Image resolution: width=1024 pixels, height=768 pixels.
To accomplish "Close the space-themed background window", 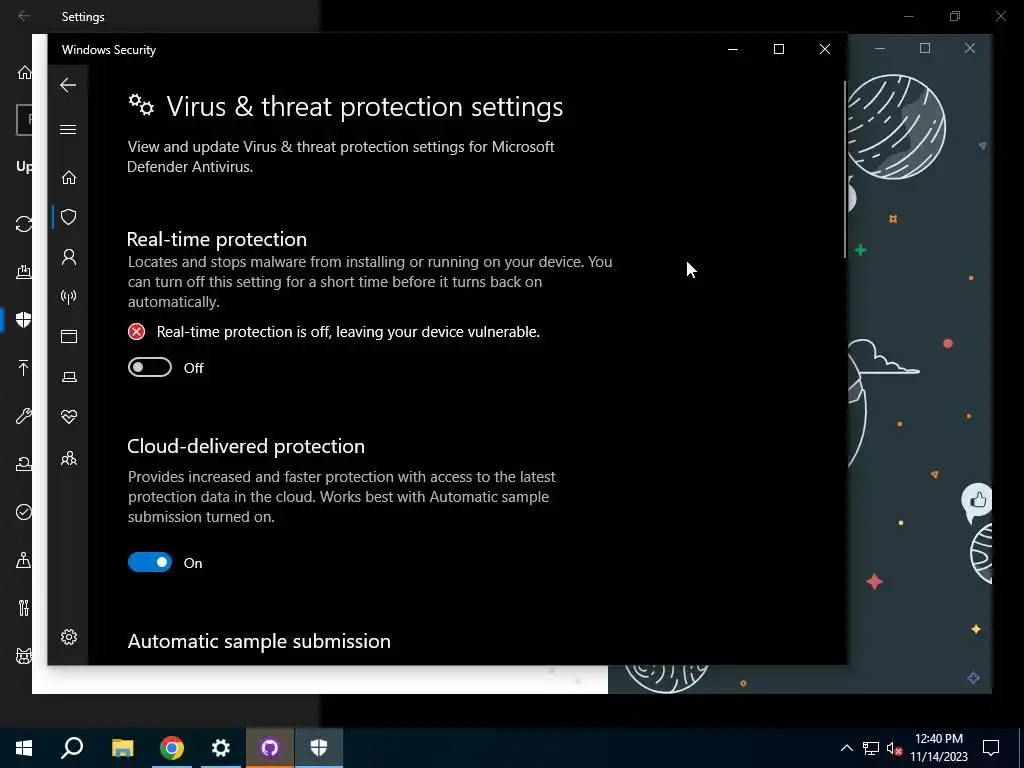I will tap(970, 48).
